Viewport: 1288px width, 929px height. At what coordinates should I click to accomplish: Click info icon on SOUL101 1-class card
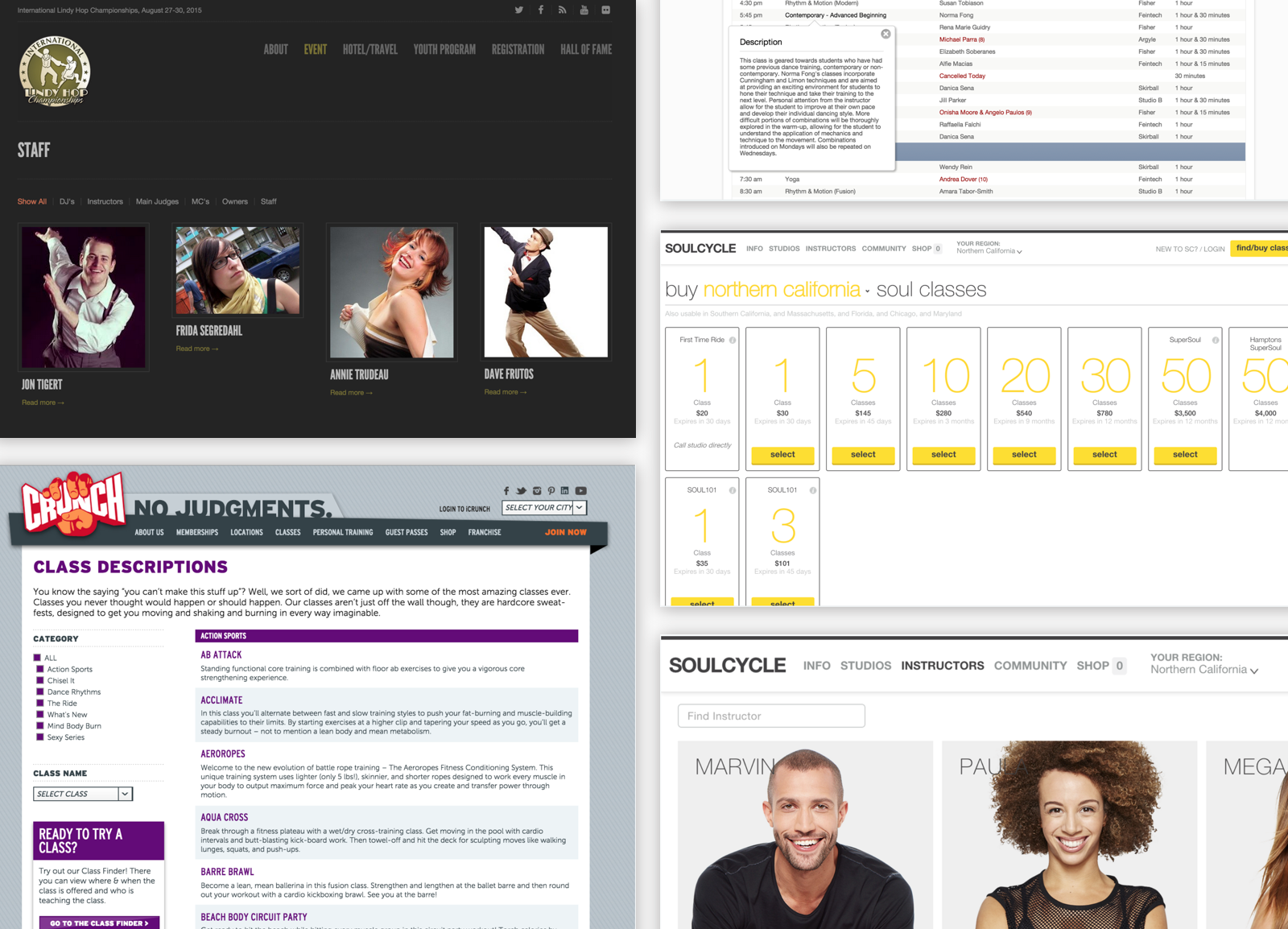click(733, 490)
